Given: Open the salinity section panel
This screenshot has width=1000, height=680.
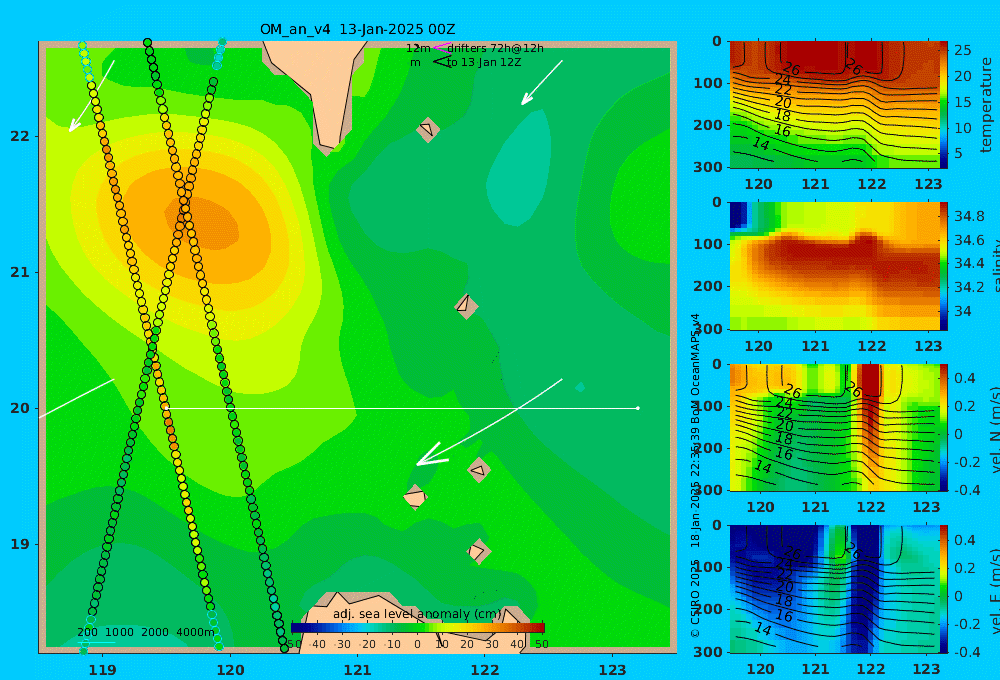Looking at the screenshot, I should pyautogui.click(x=834, y=266).
